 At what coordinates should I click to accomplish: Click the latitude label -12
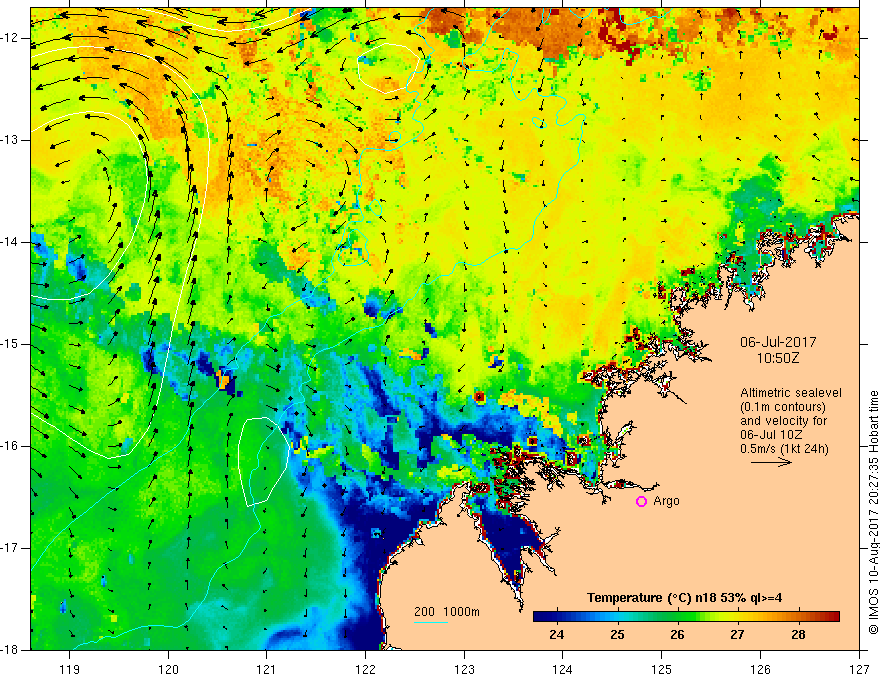coord(10,38)
